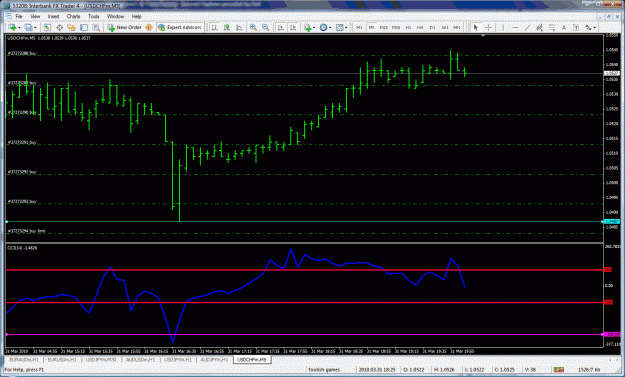The width and height of the screenshot is (625, 377).
Task: Open the Periodicity clock dropdown
Action: coord(330,27)
